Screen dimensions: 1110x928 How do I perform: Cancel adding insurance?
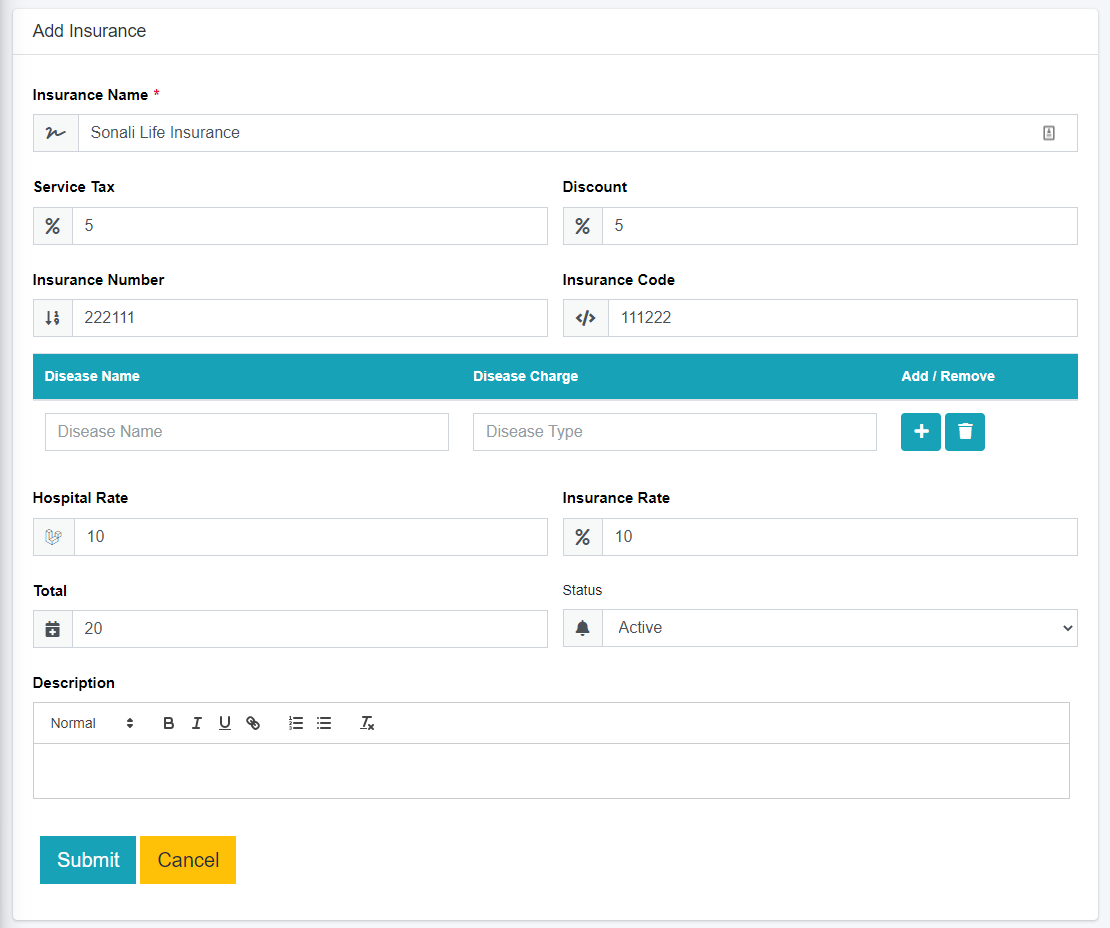188,860
